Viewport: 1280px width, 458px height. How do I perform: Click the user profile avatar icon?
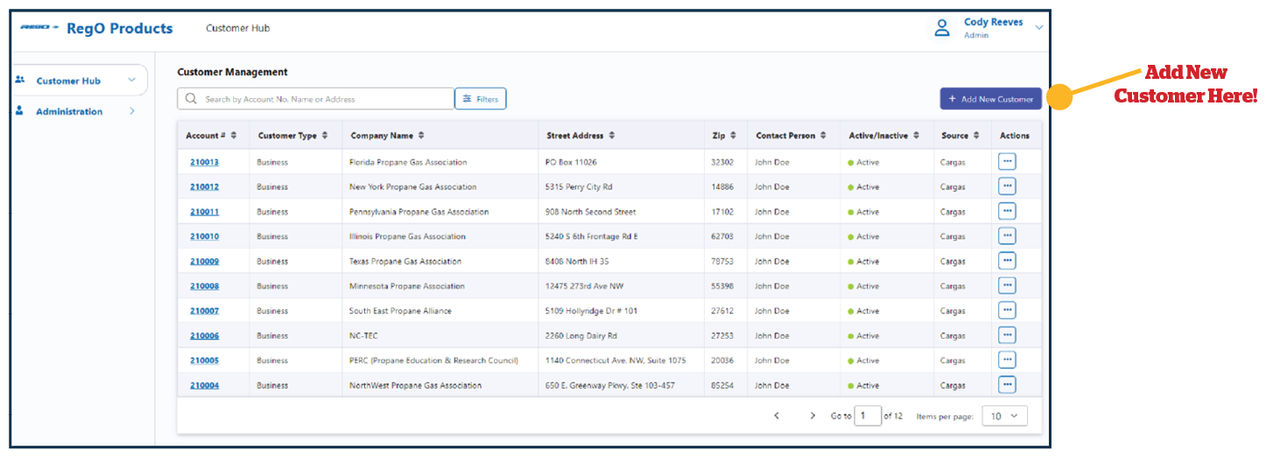point(941,28)
